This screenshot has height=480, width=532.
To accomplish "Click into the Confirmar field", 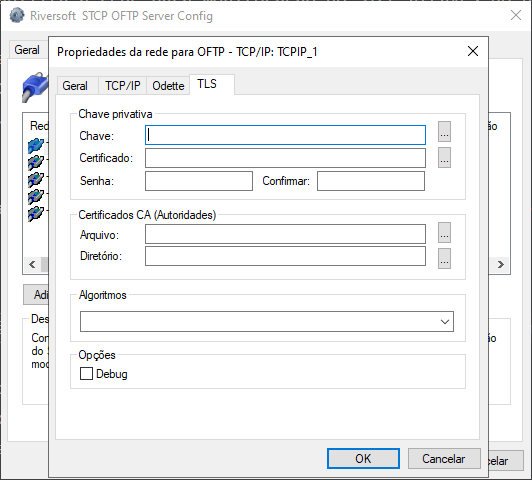I will coord(371,181).
